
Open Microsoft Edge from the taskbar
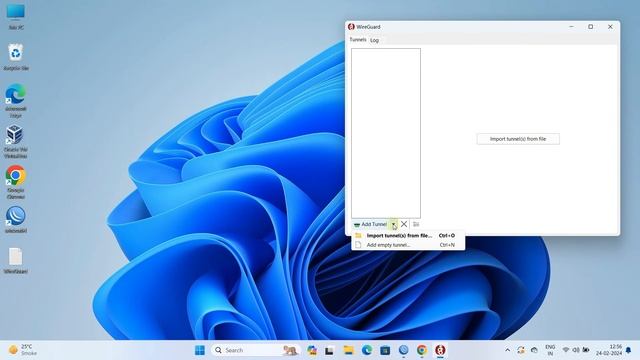[367, 350]
